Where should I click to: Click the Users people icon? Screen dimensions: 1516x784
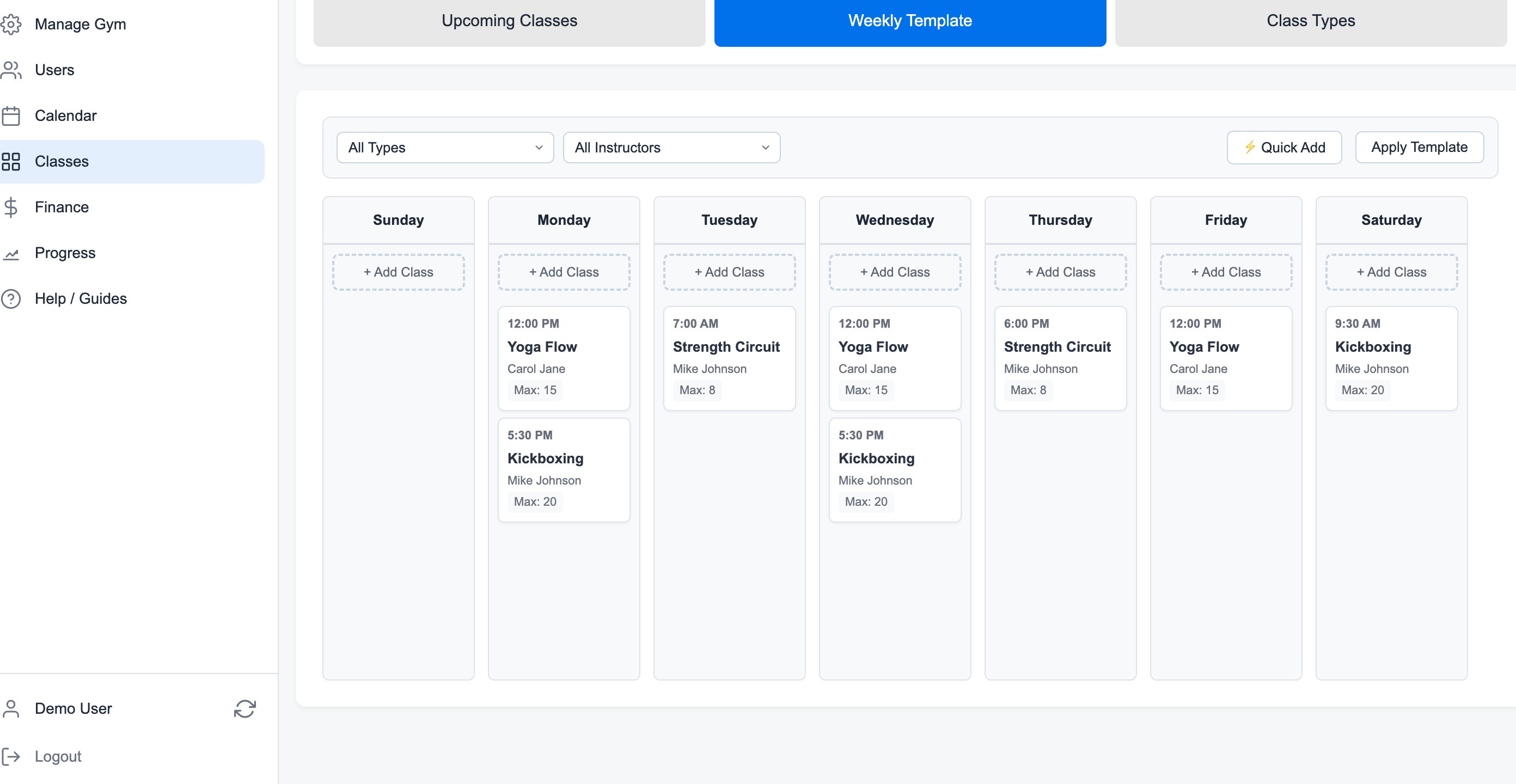[x=10, y=70]
